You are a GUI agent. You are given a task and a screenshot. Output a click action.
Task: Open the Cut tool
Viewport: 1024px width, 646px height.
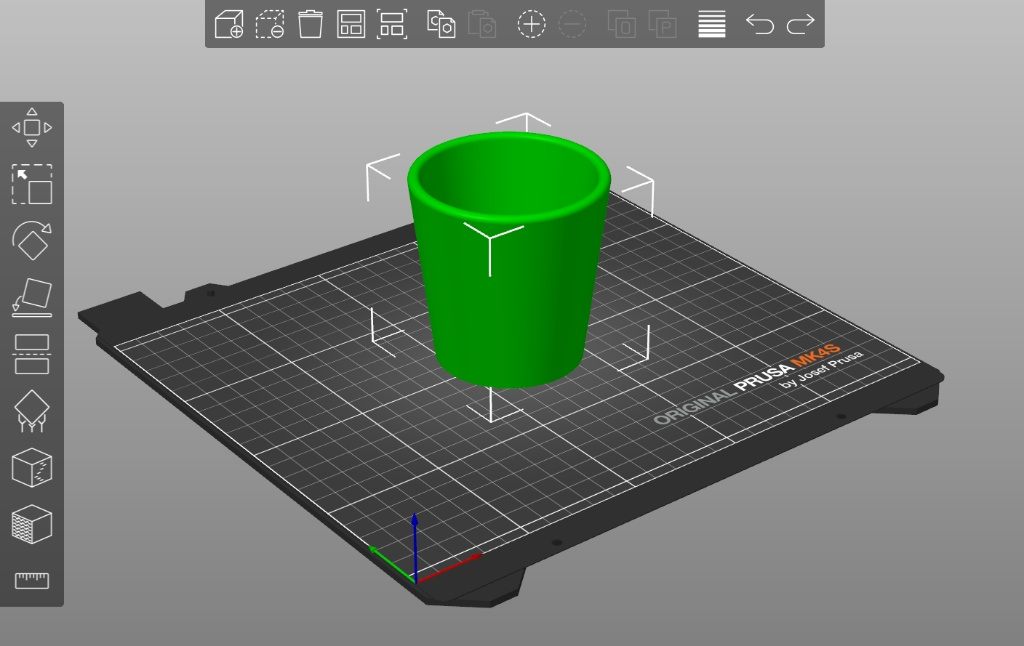click(32, 354)
